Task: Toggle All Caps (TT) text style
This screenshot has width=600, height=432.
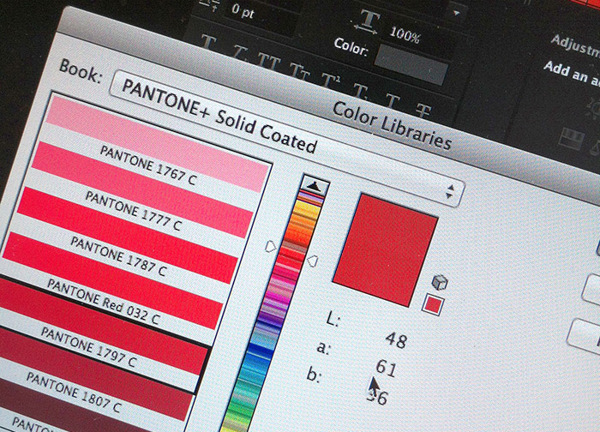Action: point(269,61)
